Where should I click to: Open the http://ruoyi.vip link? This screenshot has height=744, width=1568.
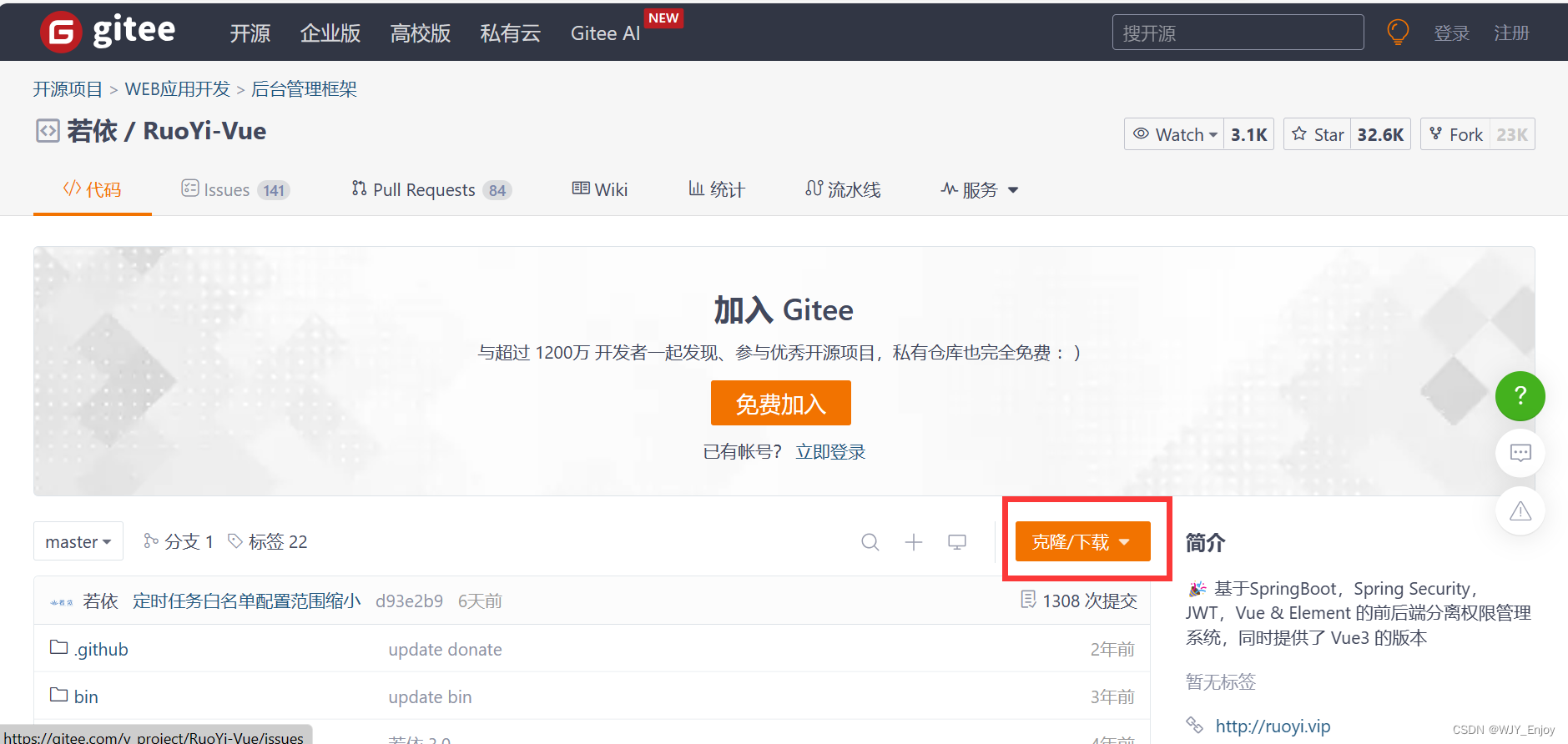pos(1273,726)
